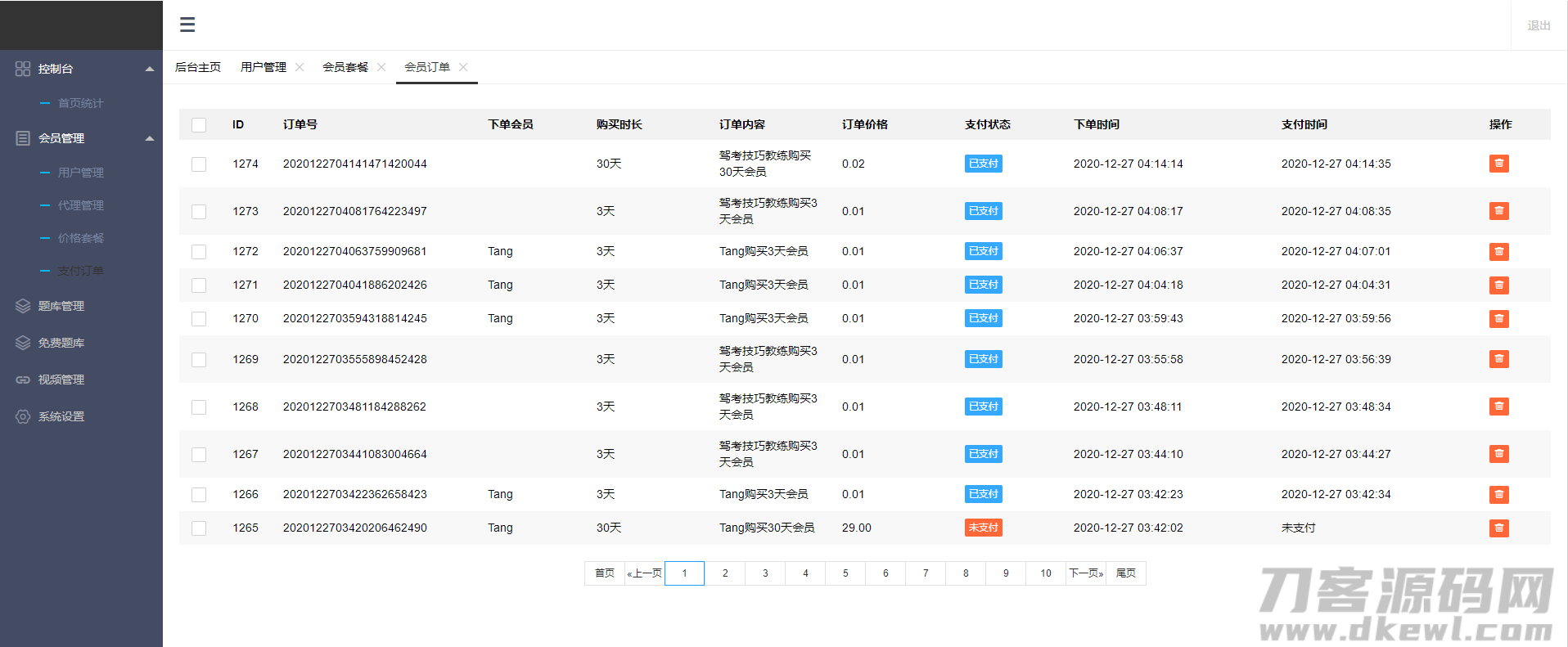Collapse the 会员管理 section arrow

pyautogui.click(x=150, y=138)
